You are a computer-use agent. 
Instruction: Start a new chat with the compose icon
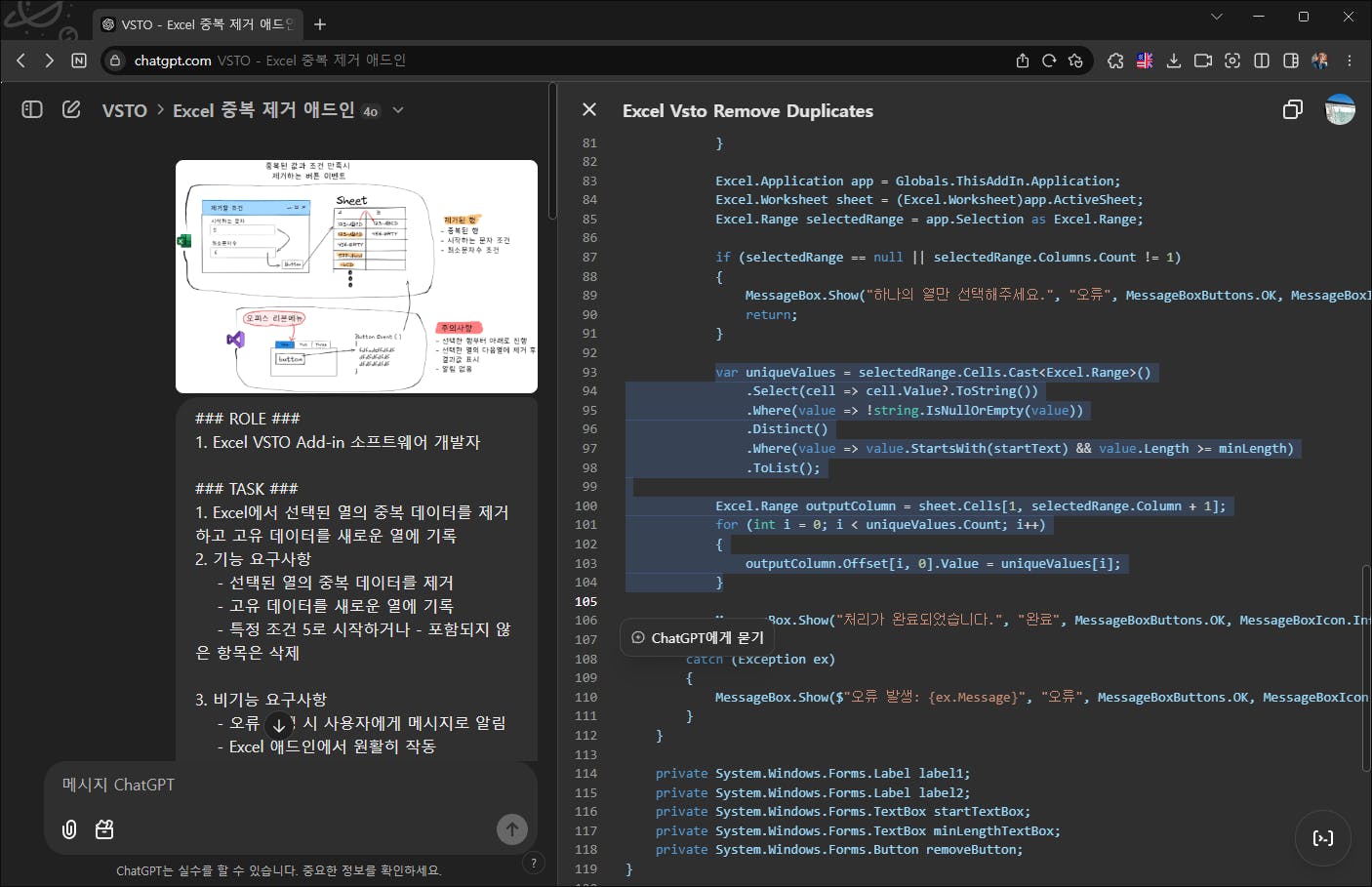click(x=71, y=109)
